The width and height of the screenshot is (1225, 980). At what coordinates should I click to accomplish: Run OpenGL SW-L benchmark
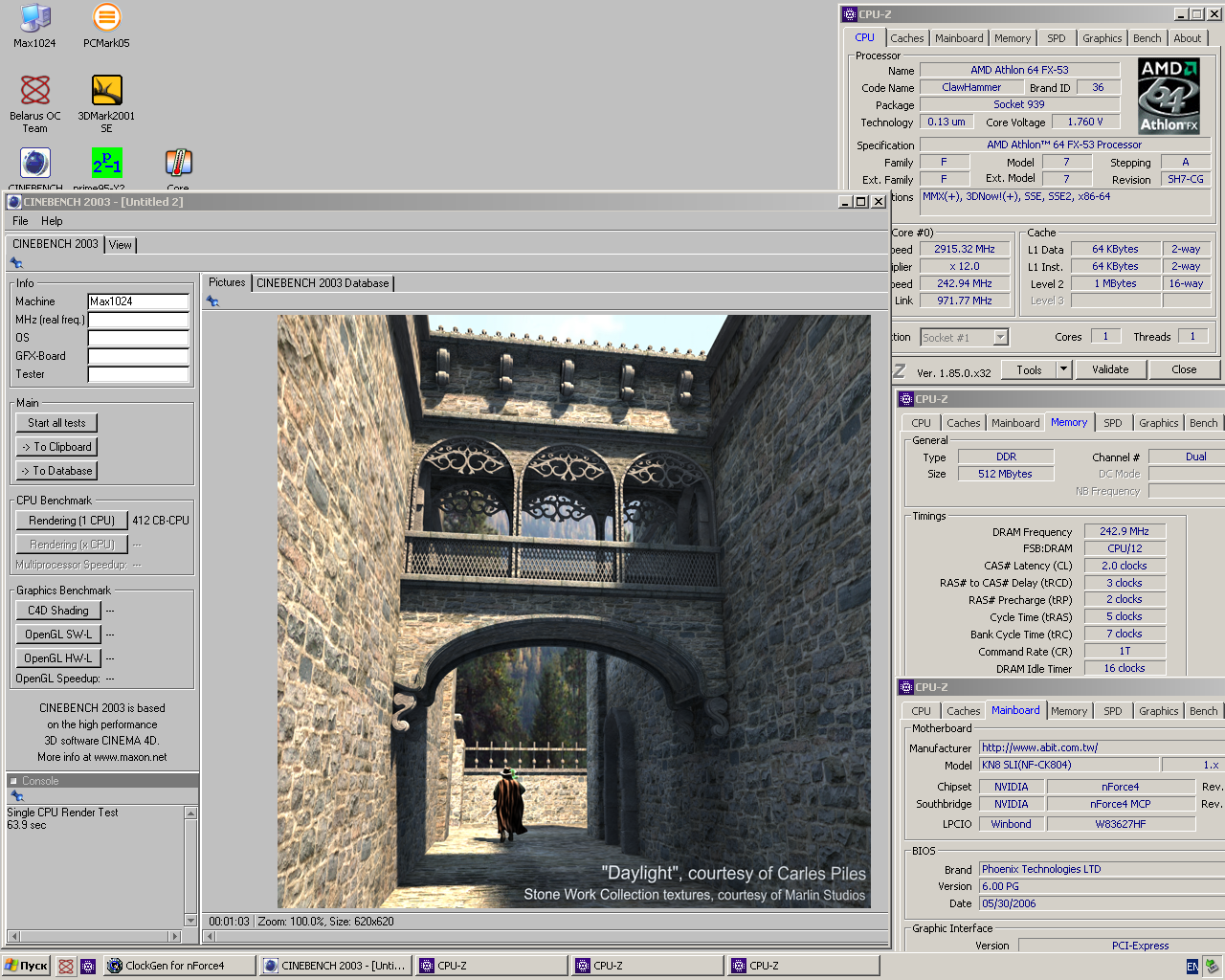(58, 635)
